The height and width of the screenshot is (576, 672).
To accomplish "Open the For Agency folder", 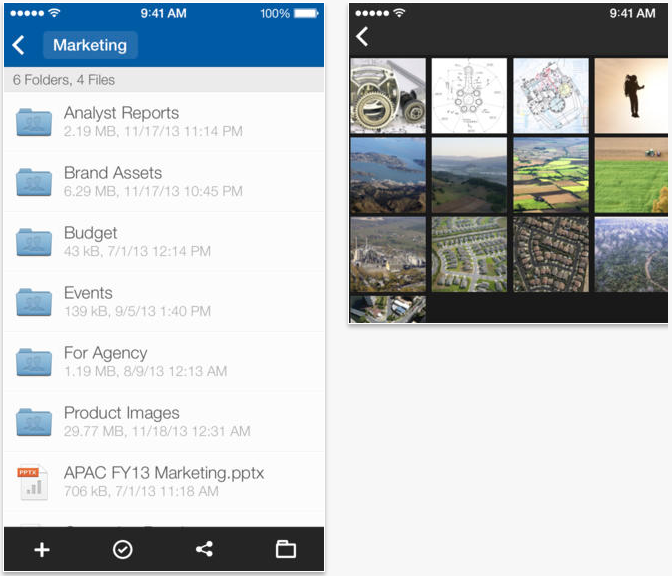I will [x=105, y=361].
